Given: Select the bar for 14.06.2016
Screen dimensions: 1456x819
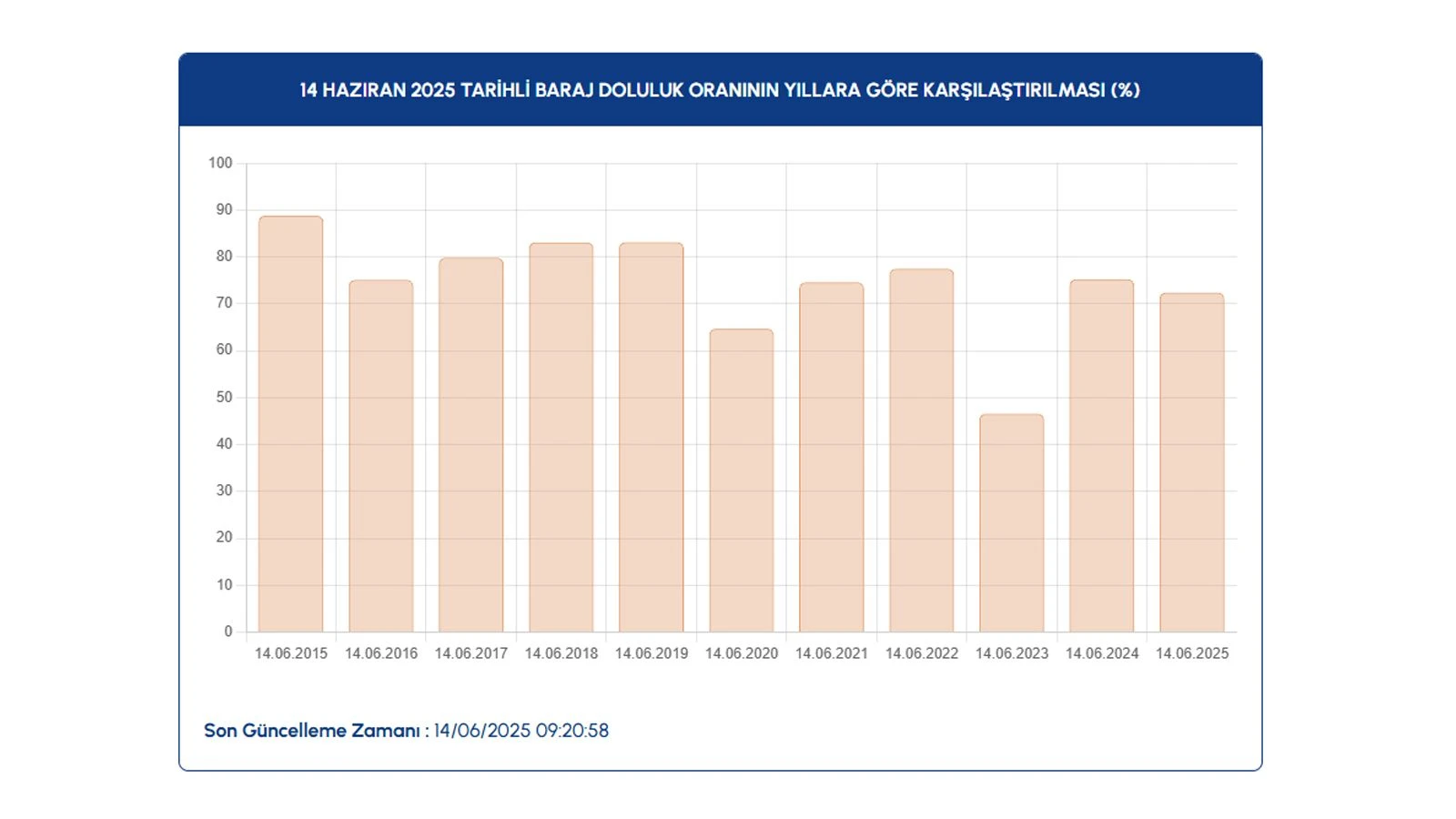Looking at the screenshot, I should coord(380,456).
